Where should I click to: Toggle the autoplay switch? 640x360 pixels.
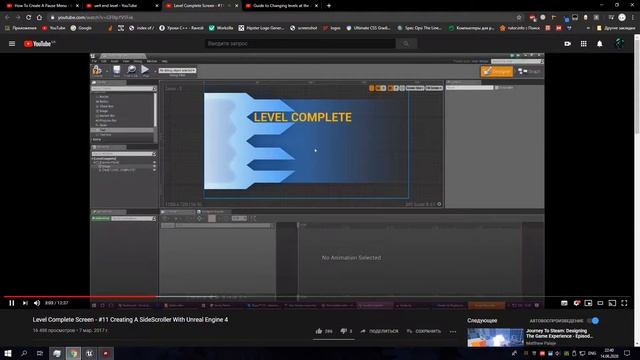click(x=593, y=320)
